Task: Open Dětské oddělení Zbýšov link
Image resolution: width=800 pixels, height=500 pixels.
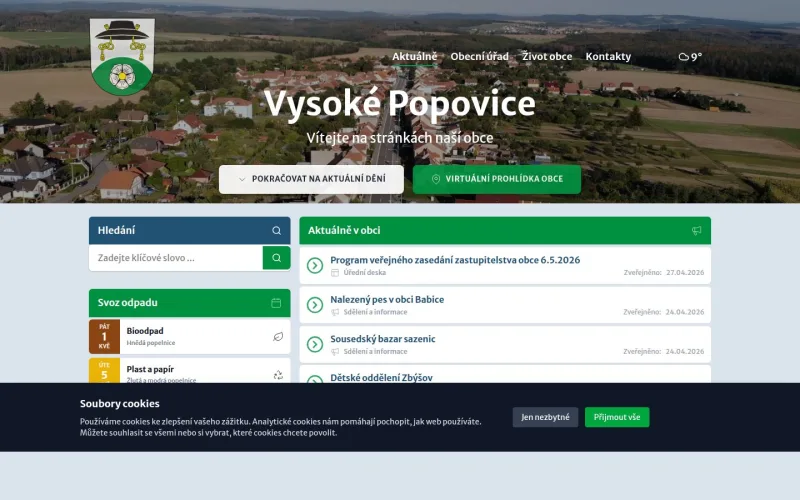Action: point(381,378)
